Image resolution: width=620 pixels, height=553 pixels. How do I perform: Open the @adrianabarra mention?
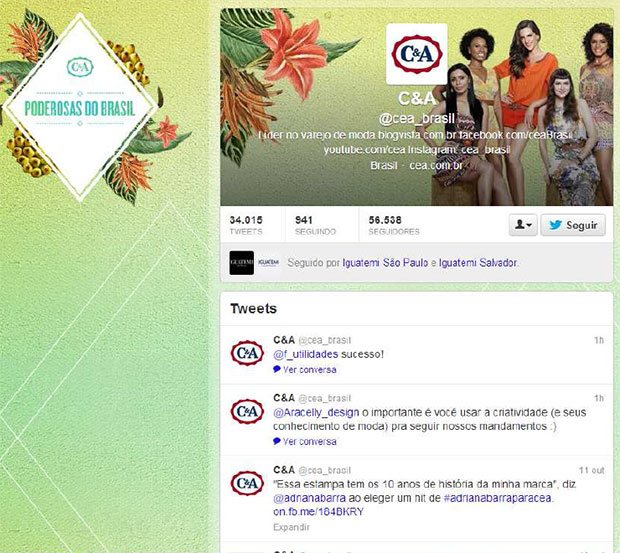pos(309,498)
